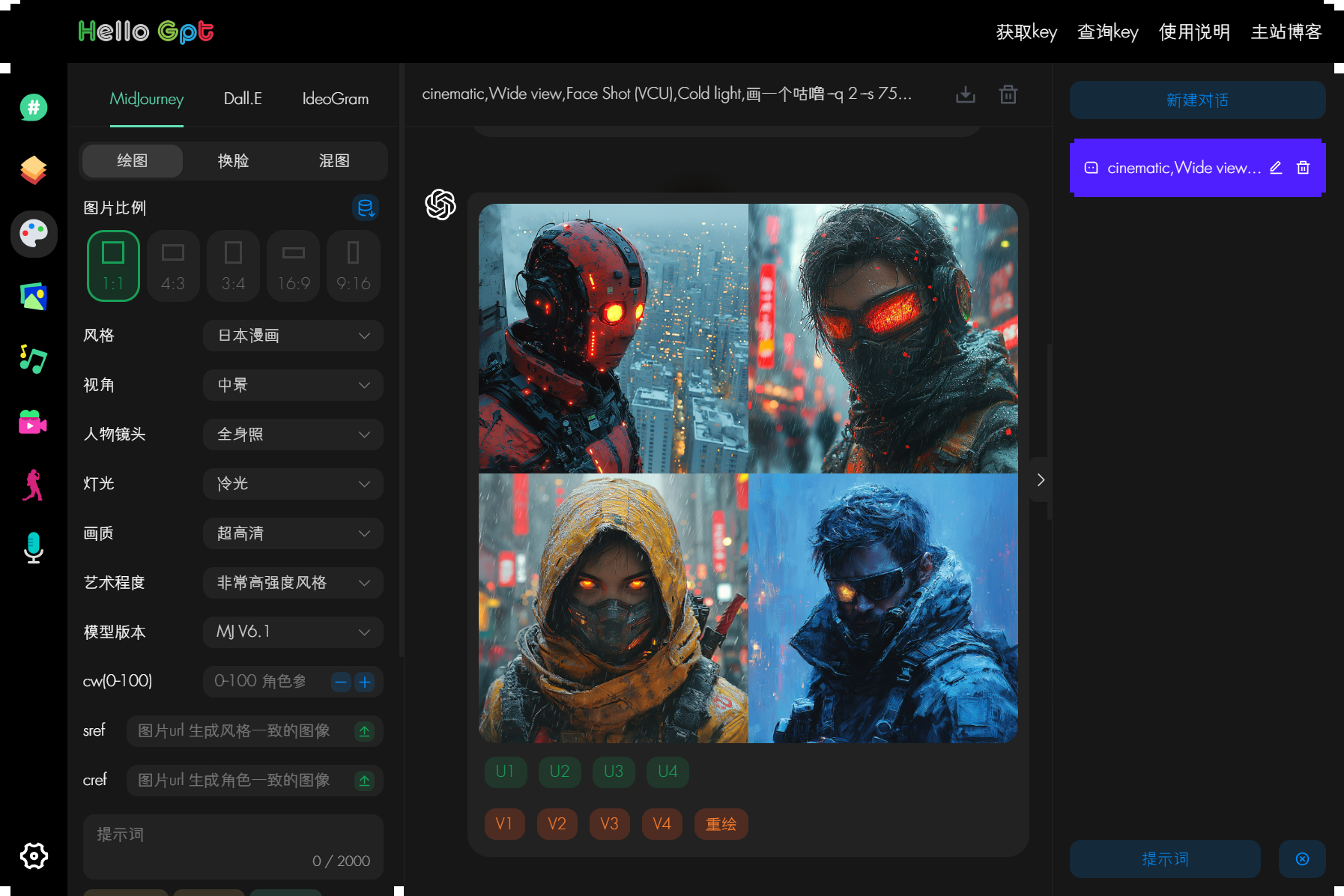Image resolution: width=1344 pixels, height=896 pixels.
Task: Open the video camera sidebar icon
Action: [34, 423]
